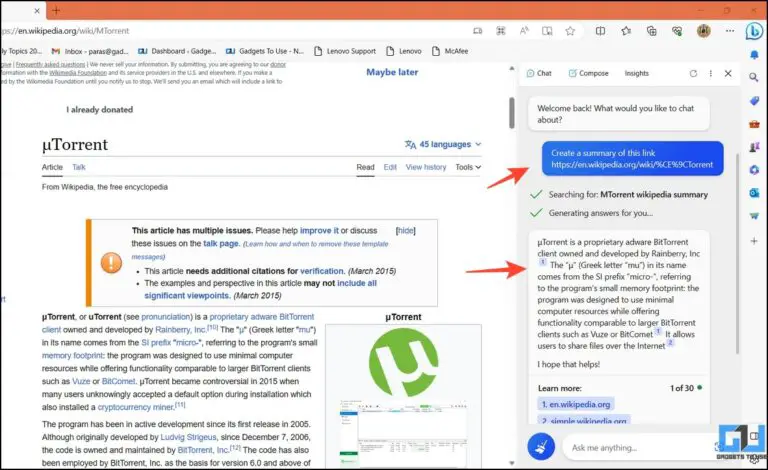Switch to the Insights tab
This screenshot has width=768, height=470.
636,73
